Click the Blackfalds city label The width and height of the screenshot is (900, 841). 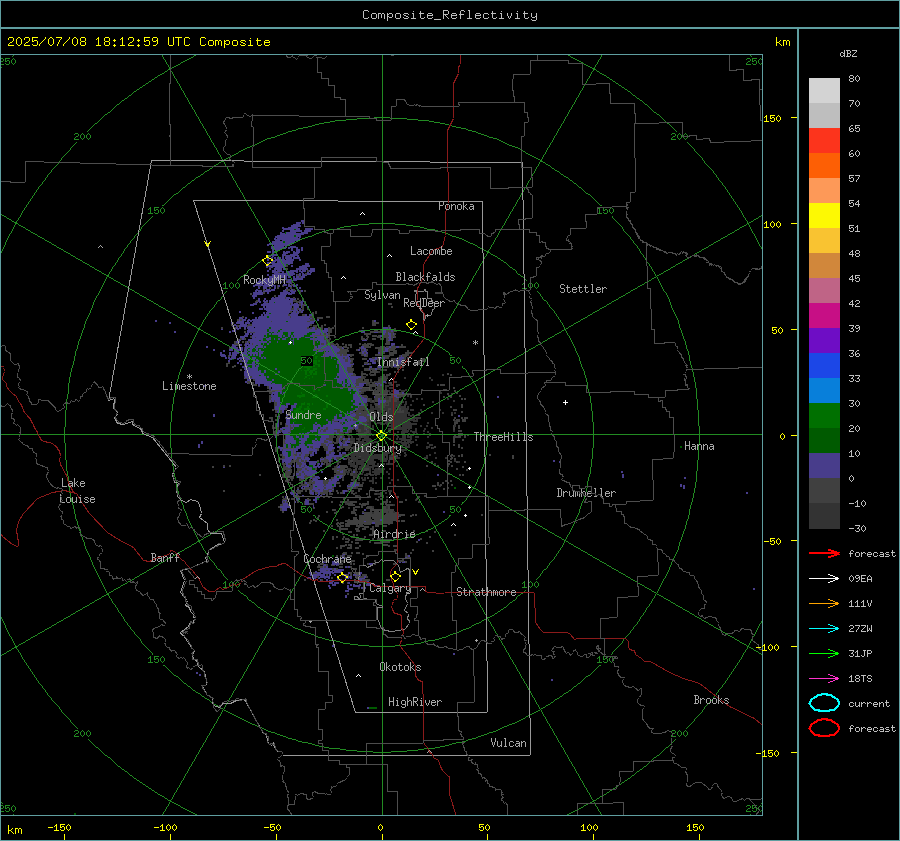[425, 277]
